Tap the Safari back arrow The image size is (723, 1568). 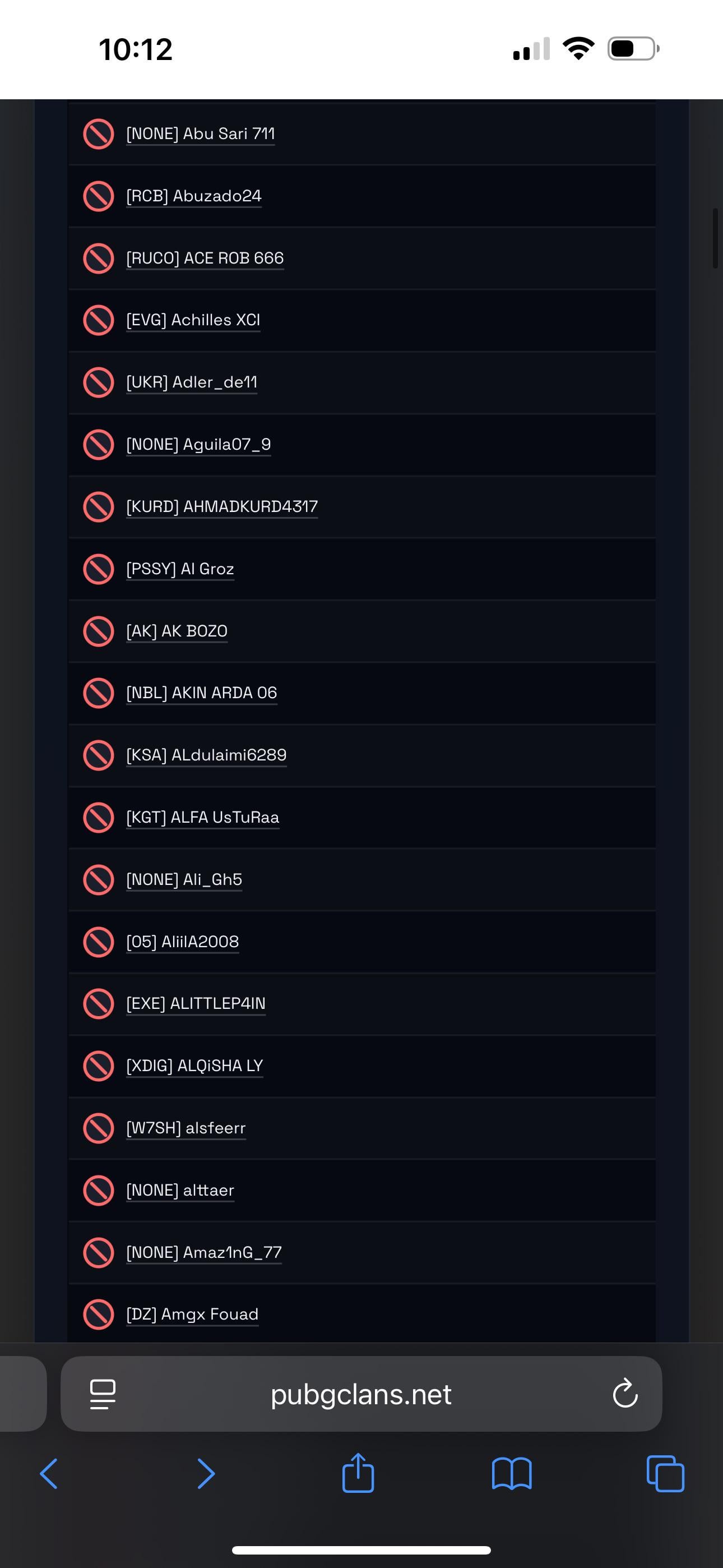[49, 1473]
